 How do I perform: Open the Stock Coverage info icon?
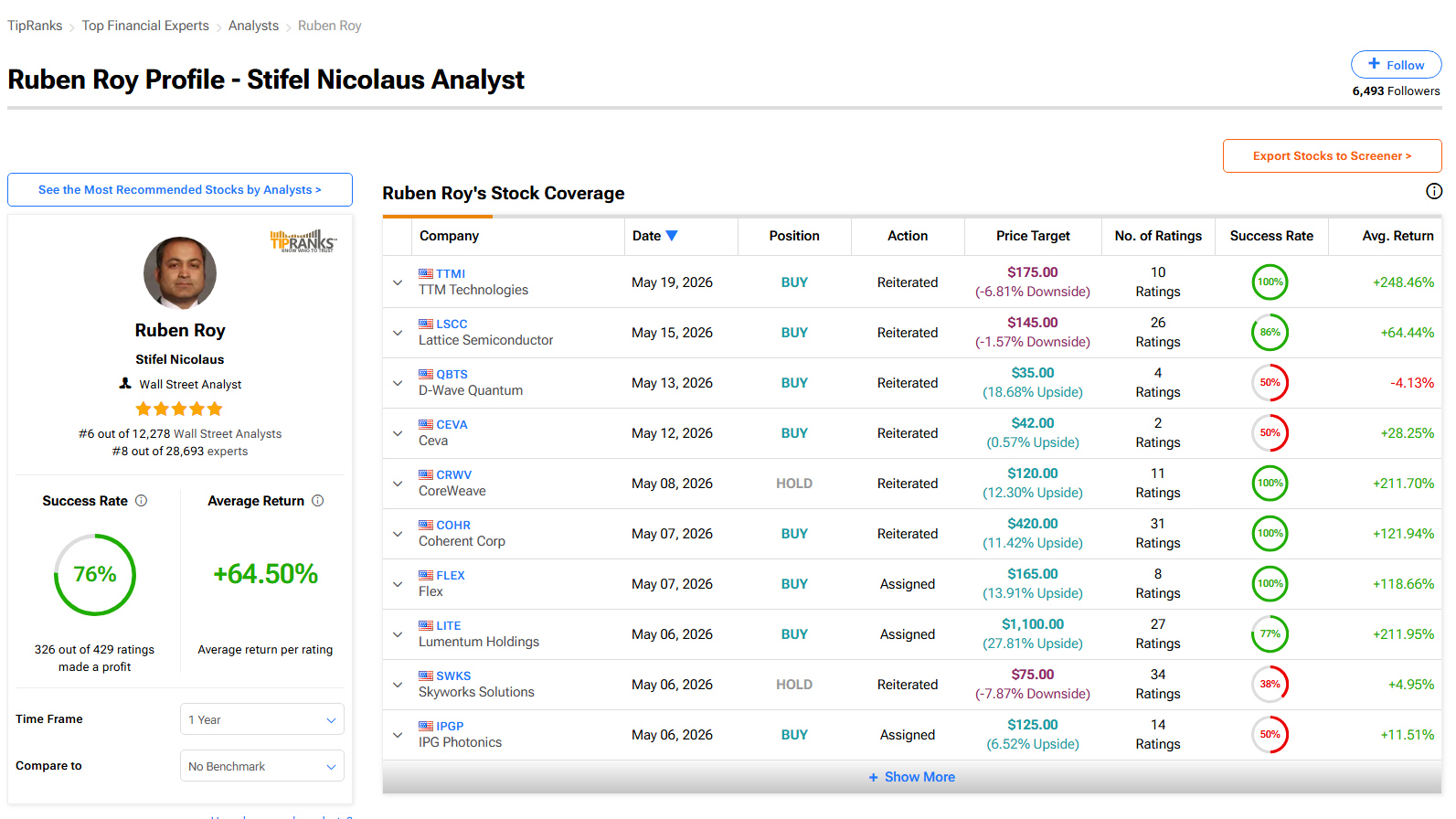point(1434,191)
